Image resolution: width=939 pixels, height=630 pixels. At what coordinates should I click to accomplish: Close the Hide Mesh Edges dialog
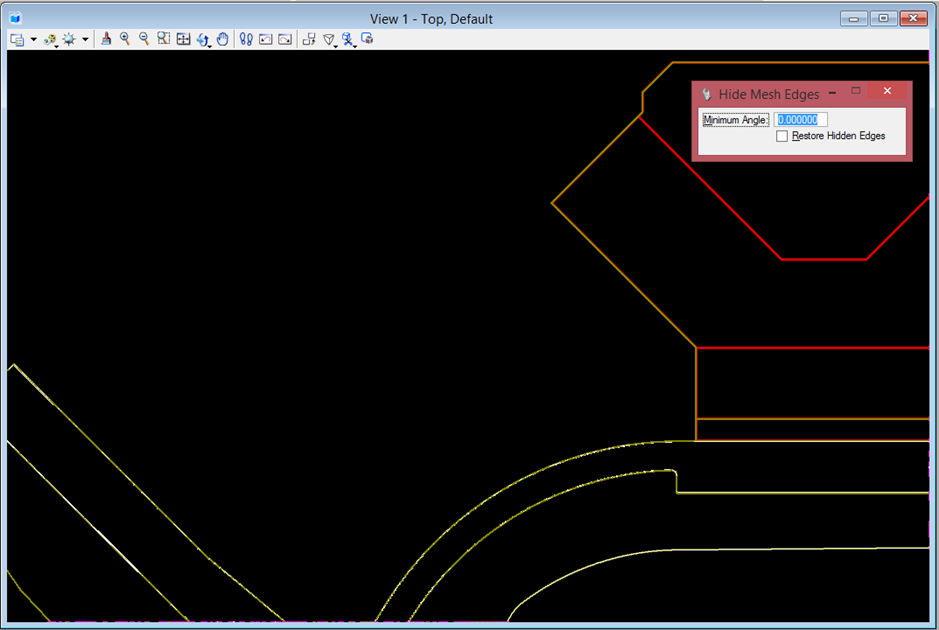(x=887, y=91)
